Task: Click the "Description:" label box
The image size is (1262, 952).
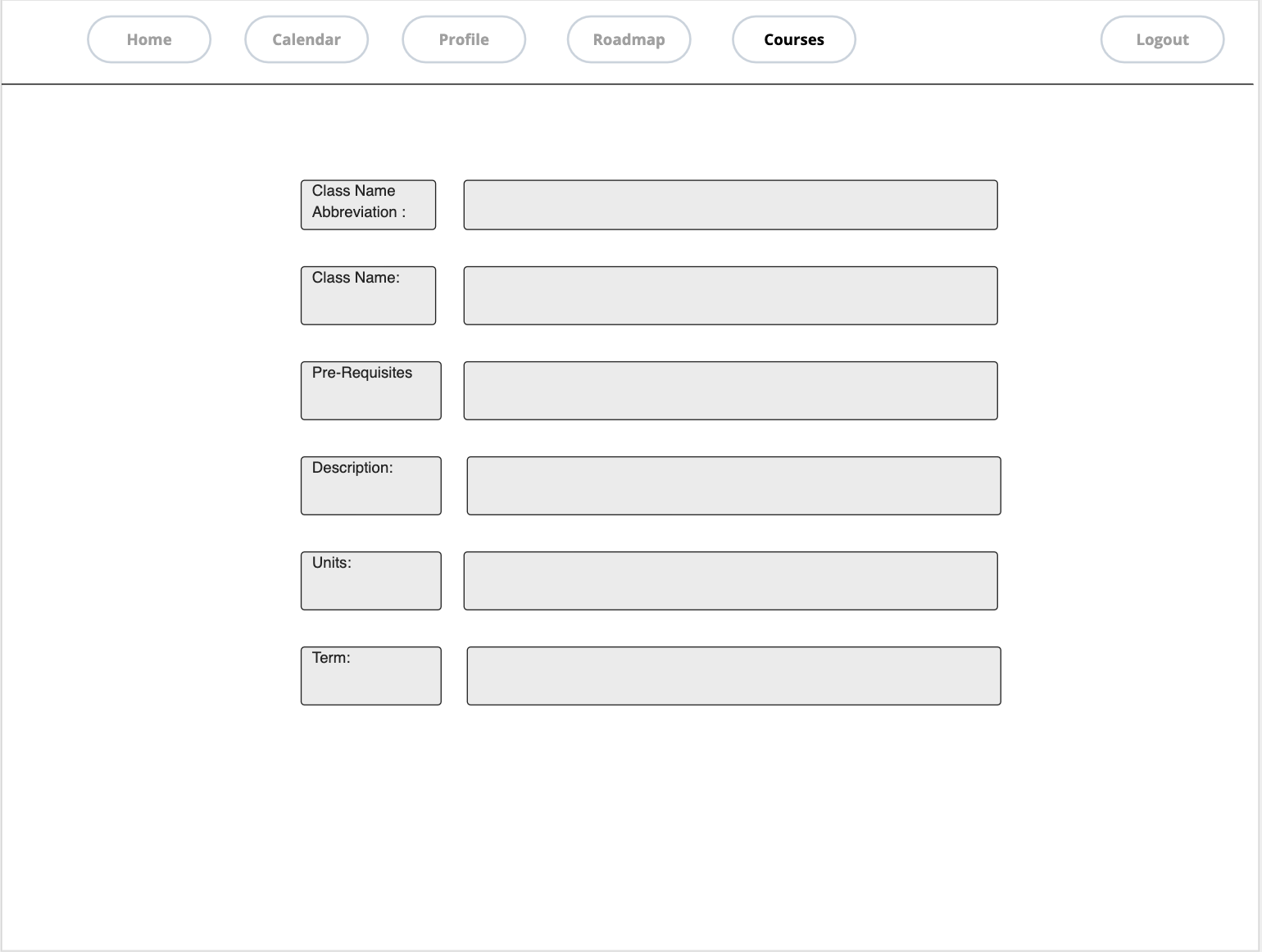Action: click(371, 486)
